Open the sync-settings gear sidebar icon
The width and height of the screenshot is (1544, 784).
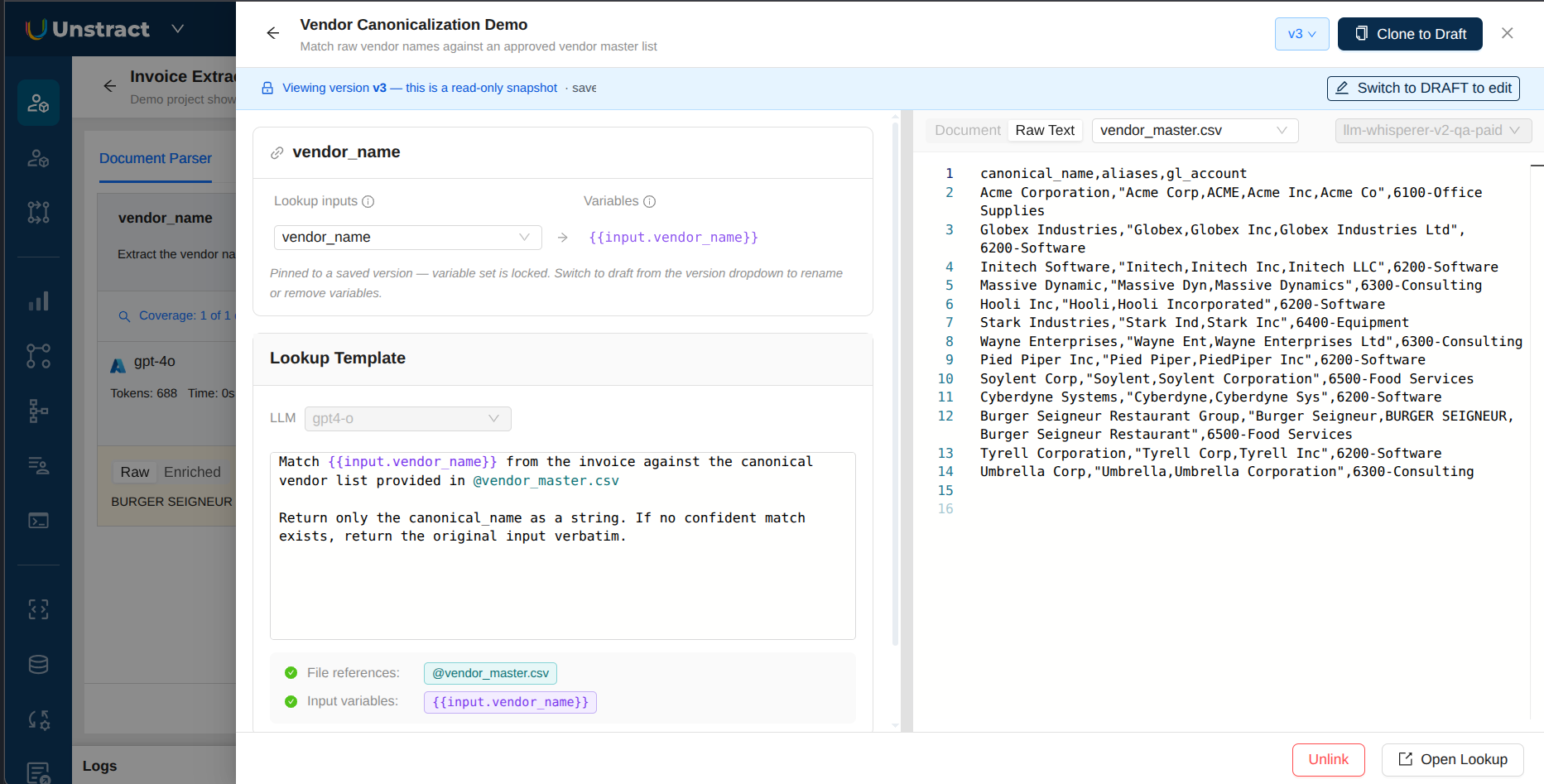(38, 719)
